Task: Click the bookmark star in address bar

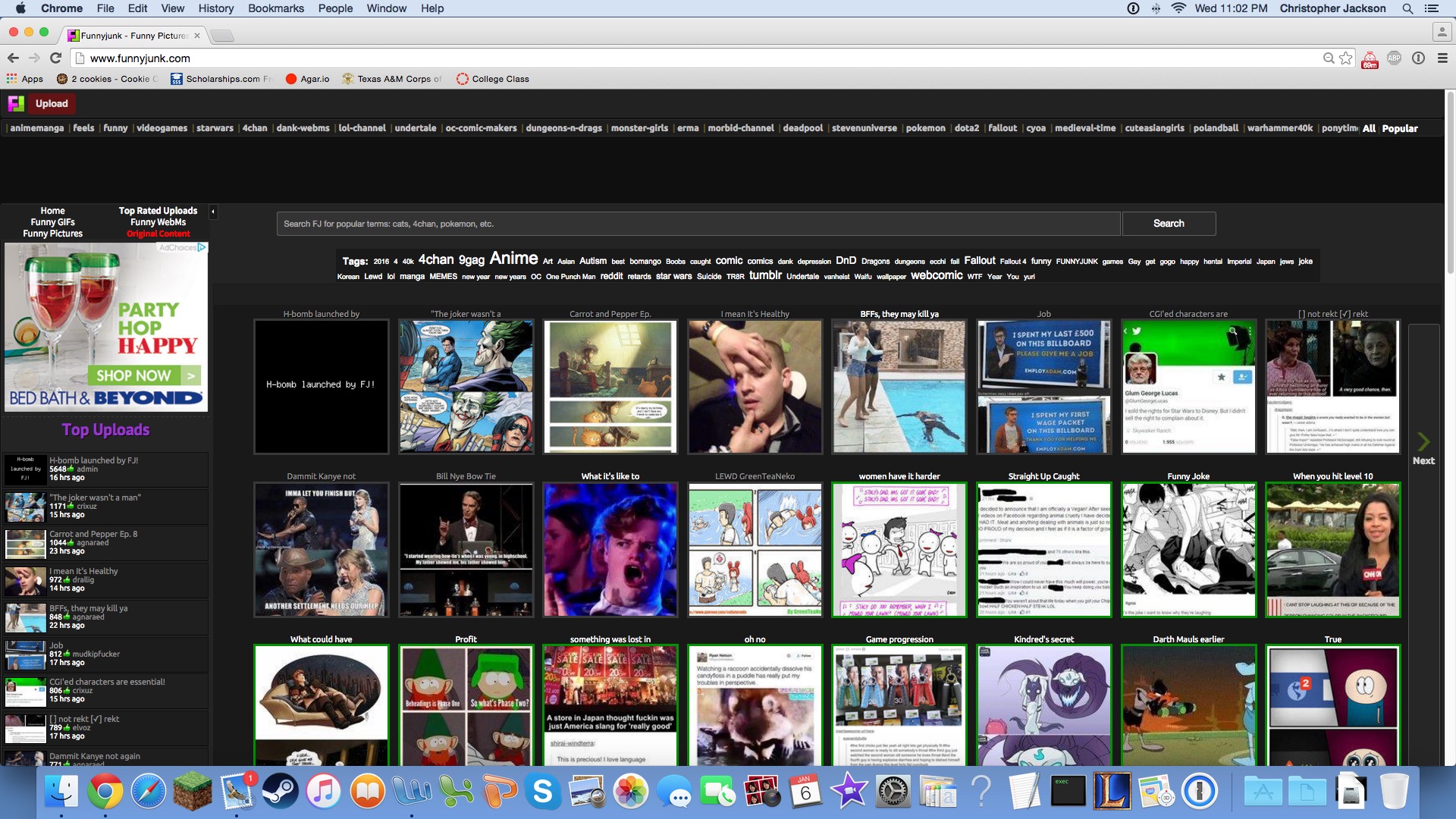Action: point(1346,58)
